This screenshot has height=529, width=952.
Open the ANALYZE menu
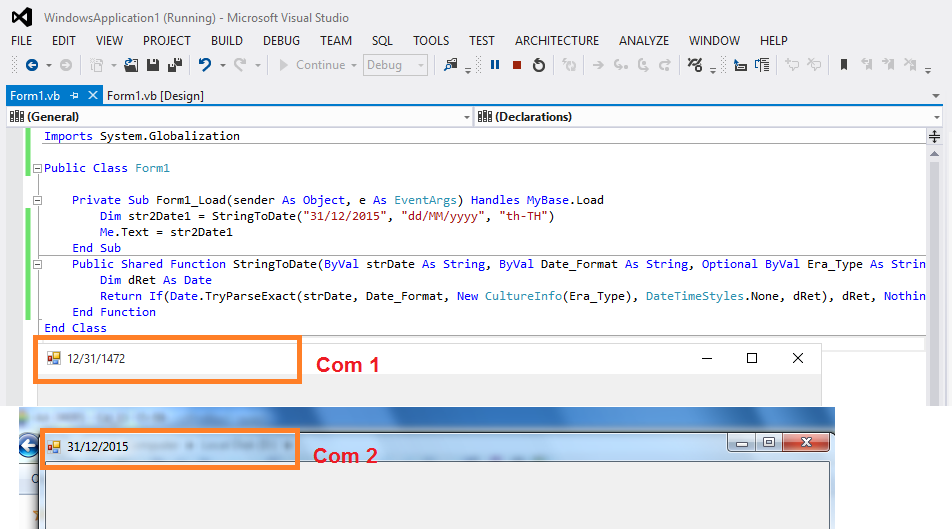[x=644, y=41]
